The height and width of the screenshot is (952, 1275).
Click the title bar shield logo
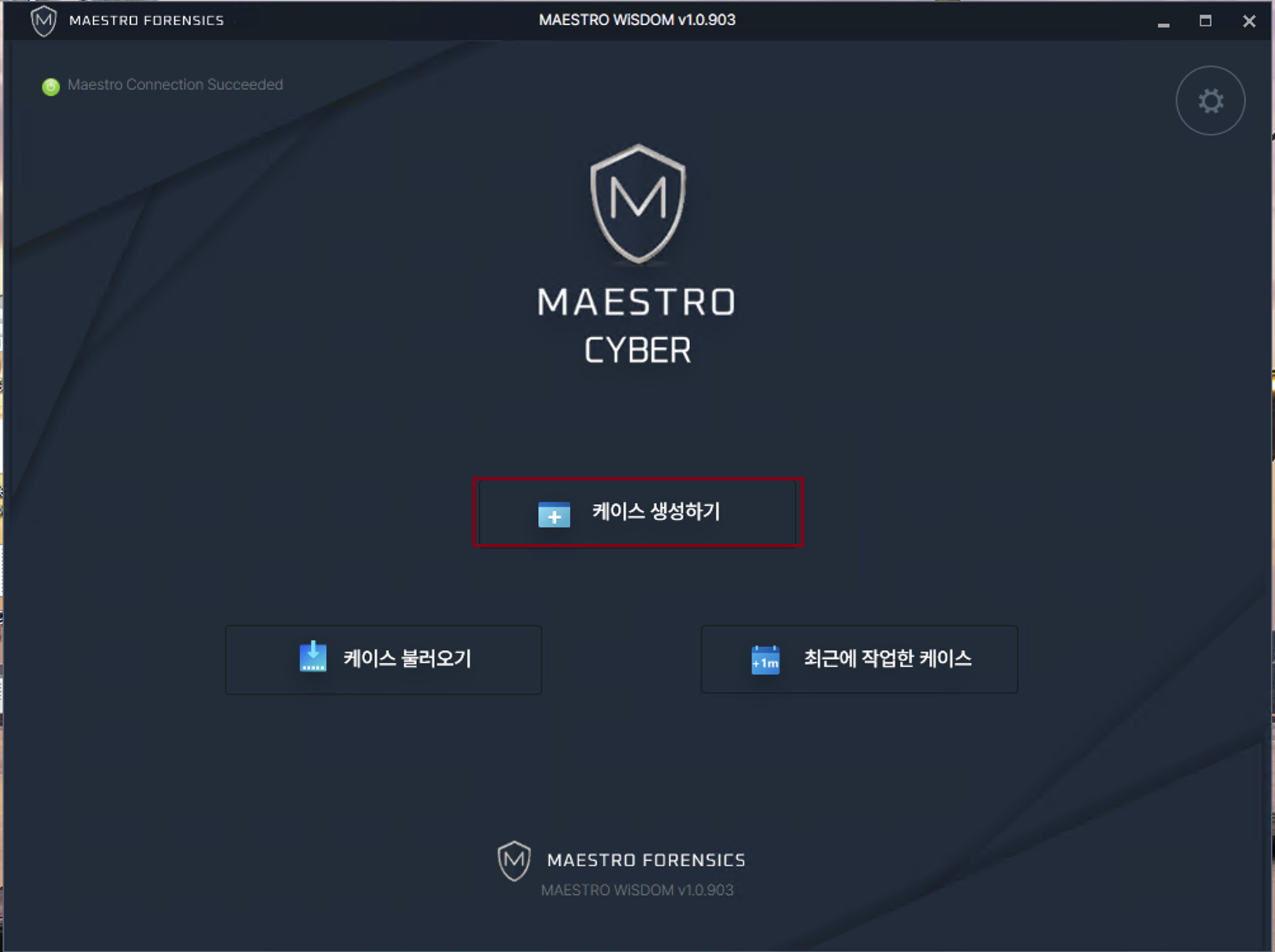[44, 21]
